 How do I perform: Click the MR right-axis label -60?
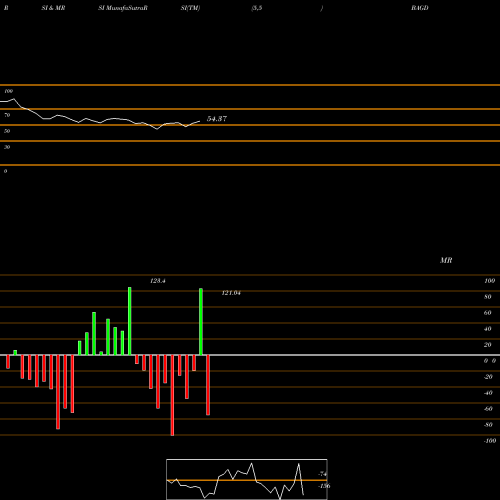pyautogui.click(x=488, y=409)
